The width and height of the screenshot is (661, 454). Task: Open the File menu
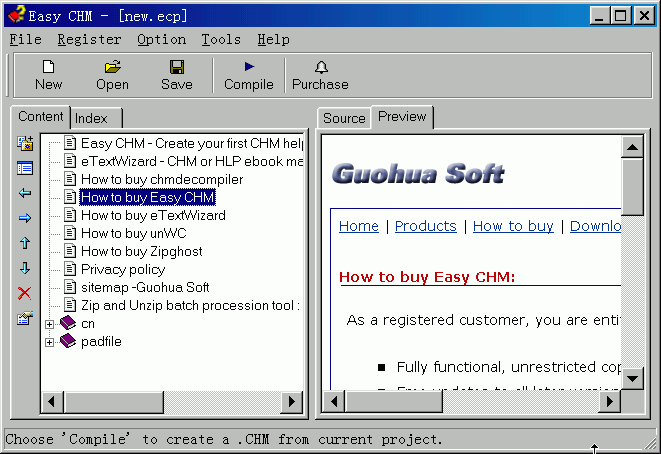click(25, 40)
